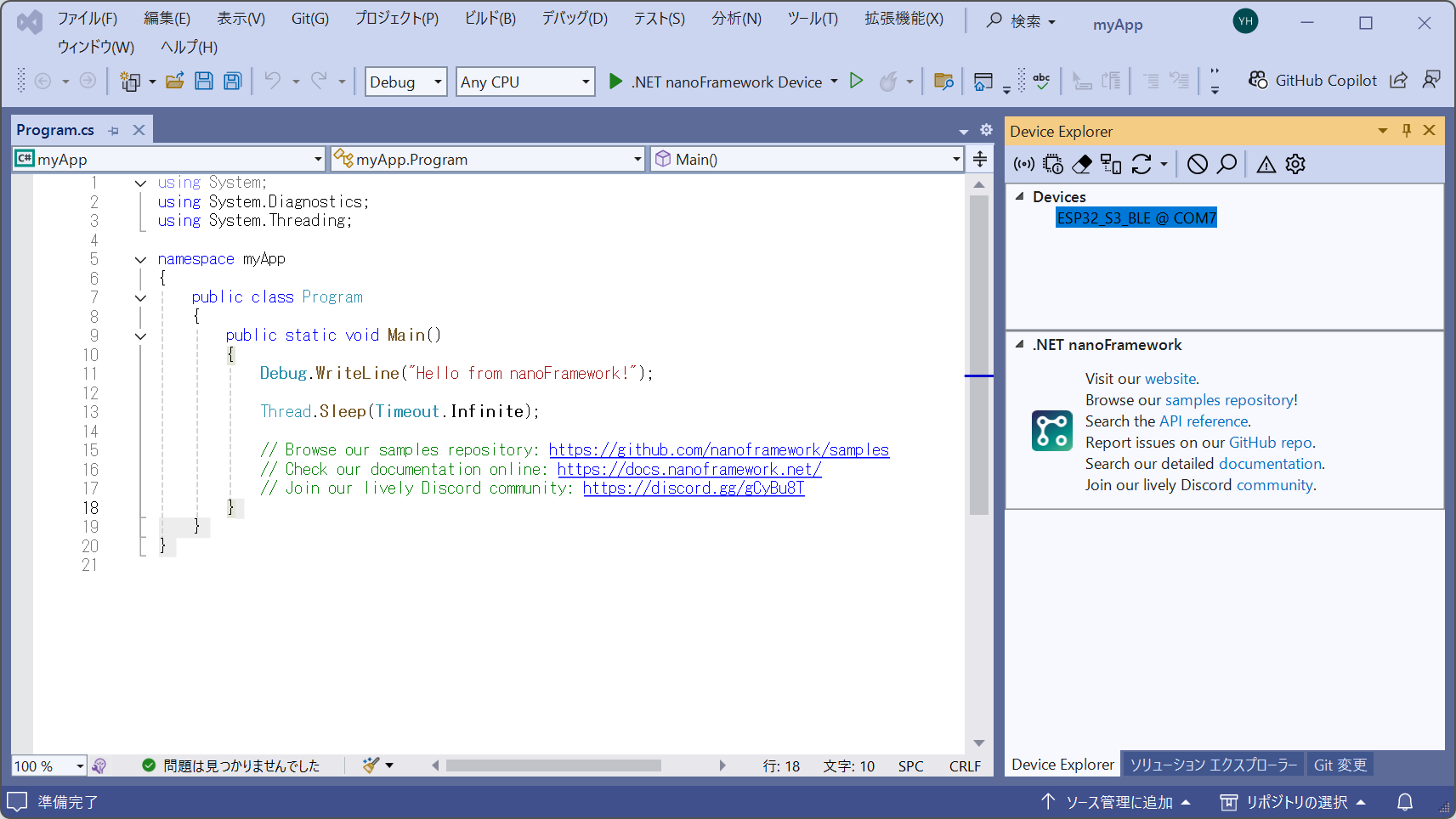
Task: Click the split editor icon beside Main()
Action: pos(980,159)
